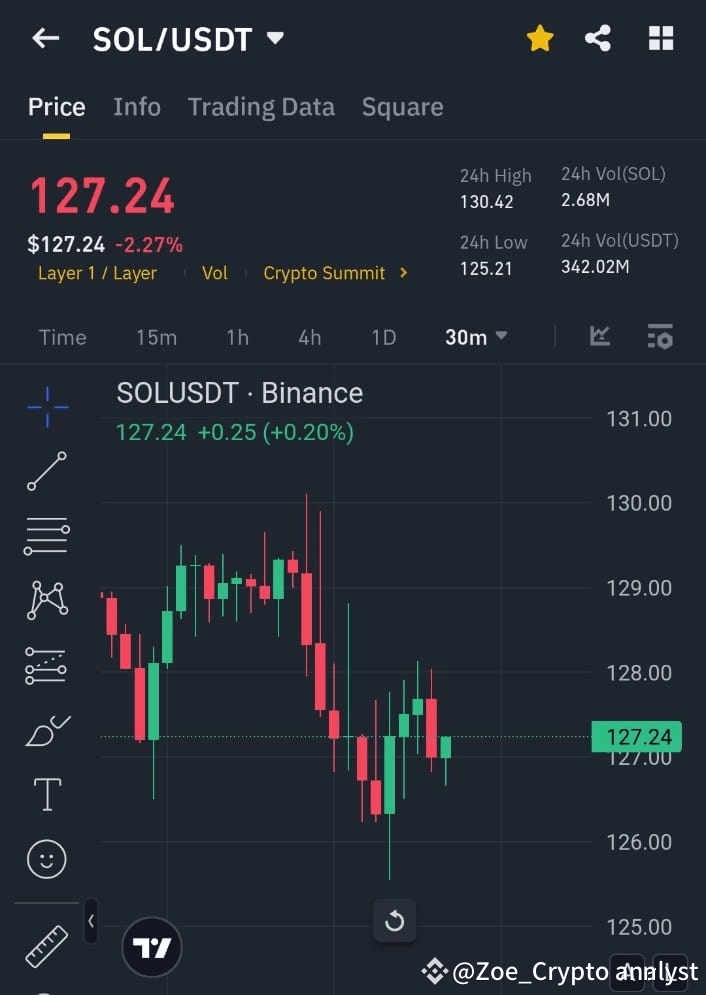
Task: Open the SOL/USDT pair selector
Action: click(189, 38)
